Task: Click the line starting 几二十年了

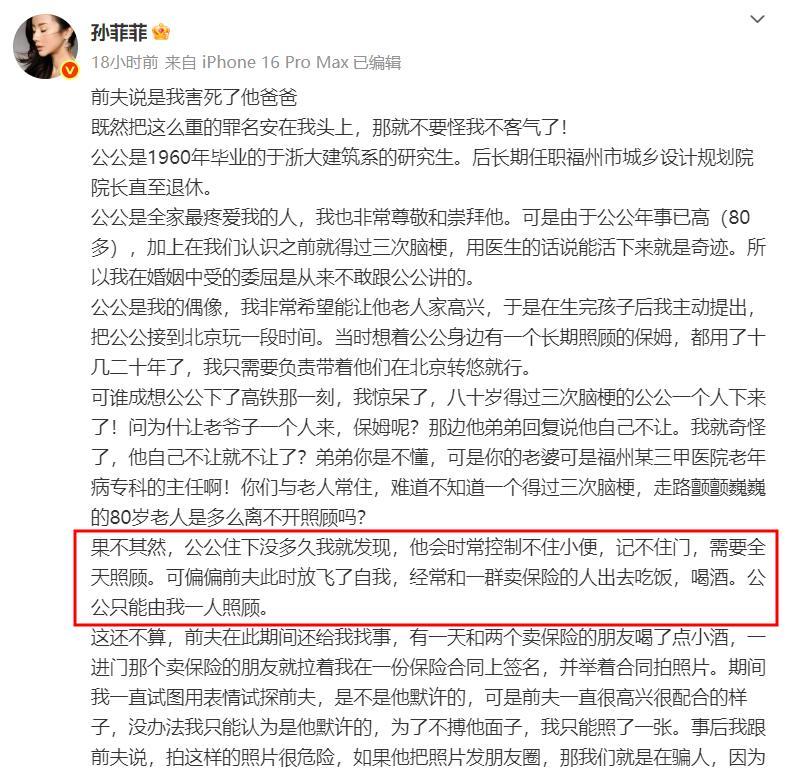Action: (x=311, y=367)
